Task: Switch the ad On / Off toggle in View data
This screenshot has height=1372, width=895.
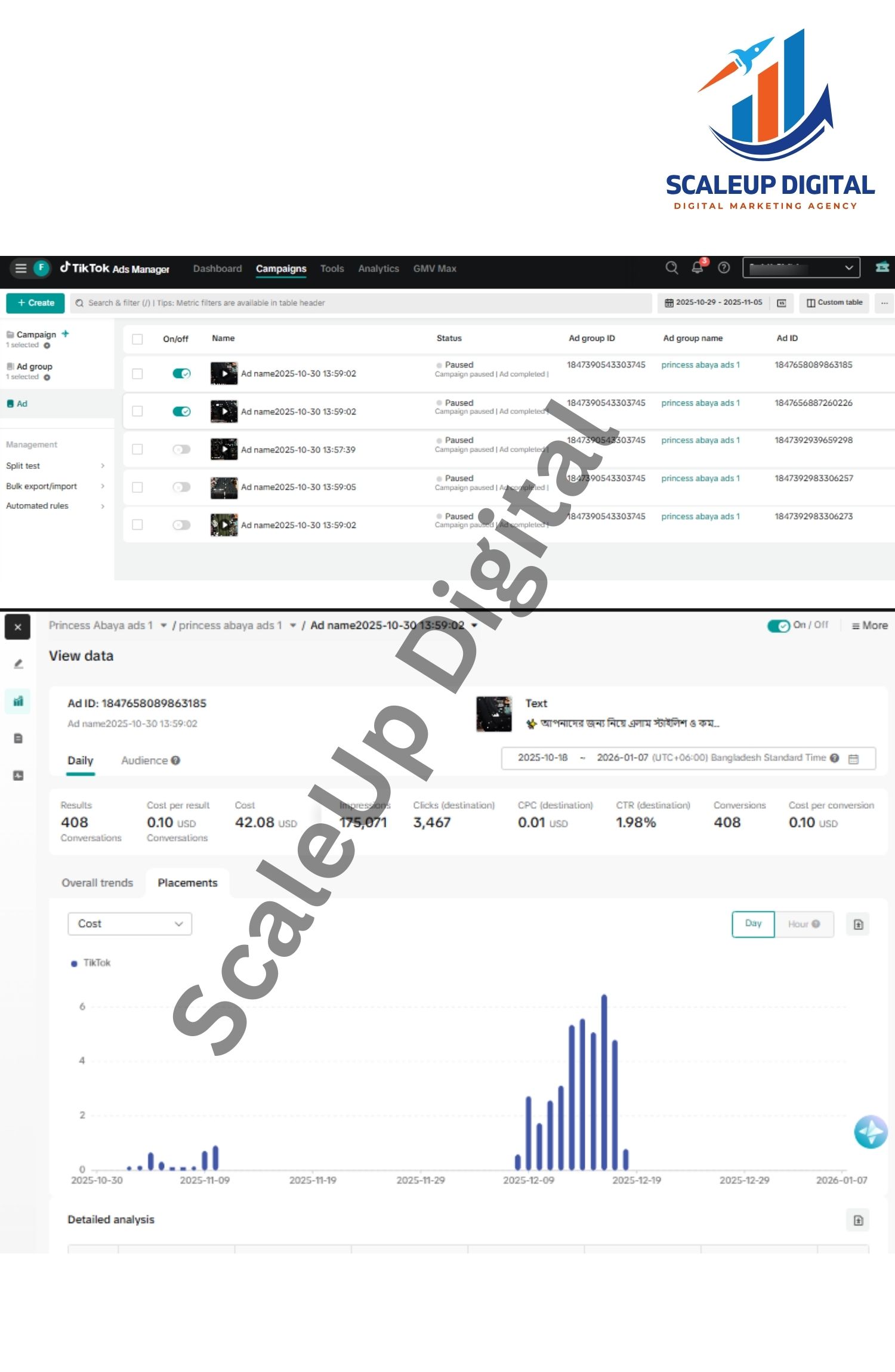Action: click(x=778, y=626)
